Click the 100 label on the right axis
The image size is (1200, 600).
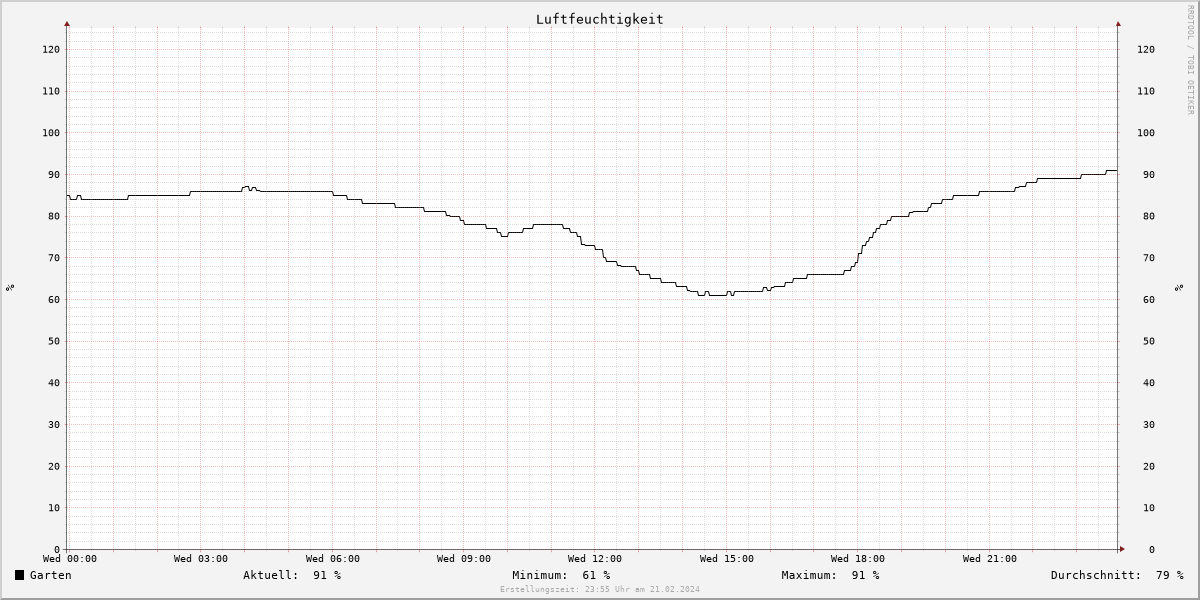(x=1146, y=133)
